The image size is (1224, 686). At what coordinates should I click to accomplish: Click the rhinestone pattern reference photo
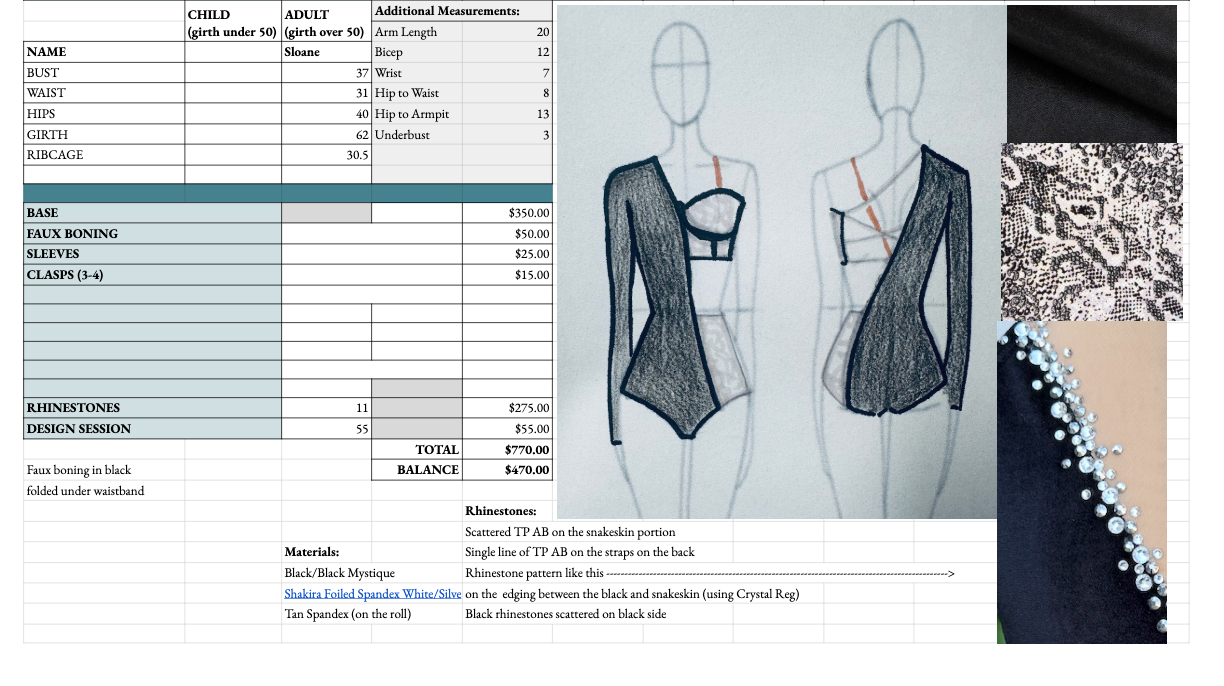click(x=1081, y=482)
